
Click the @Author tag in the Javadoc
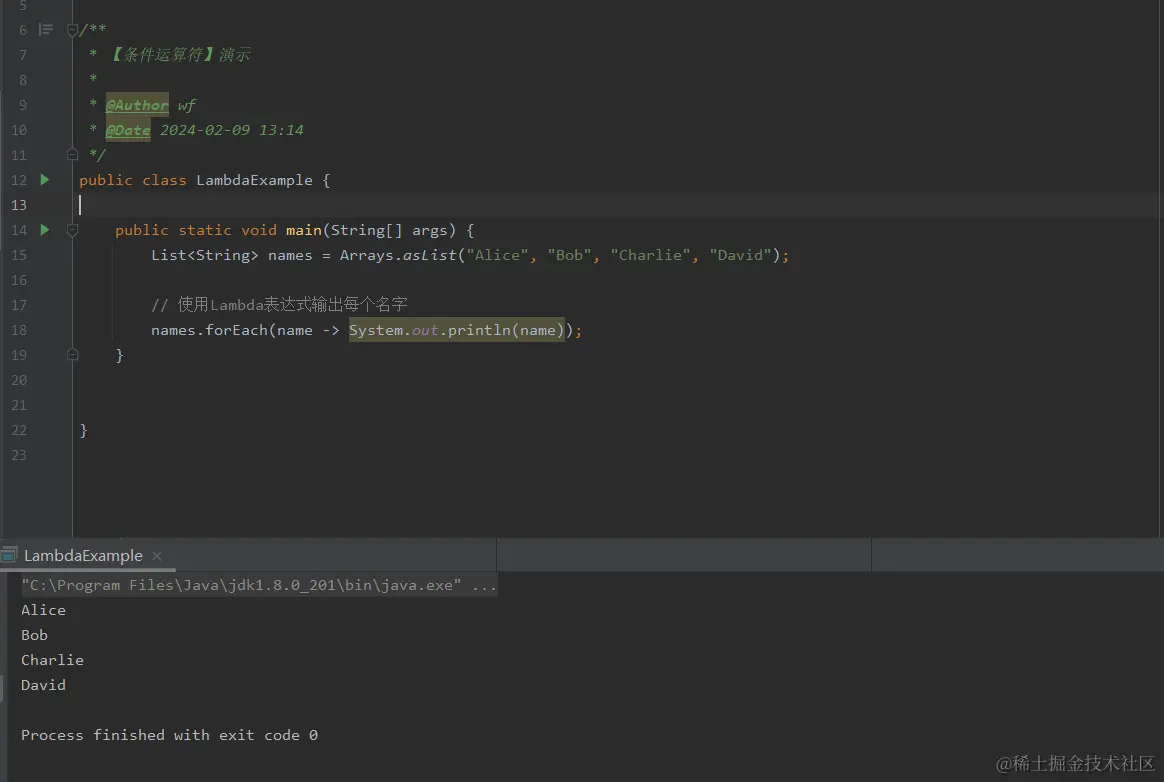pyautogui.click(x=137, y=105)
